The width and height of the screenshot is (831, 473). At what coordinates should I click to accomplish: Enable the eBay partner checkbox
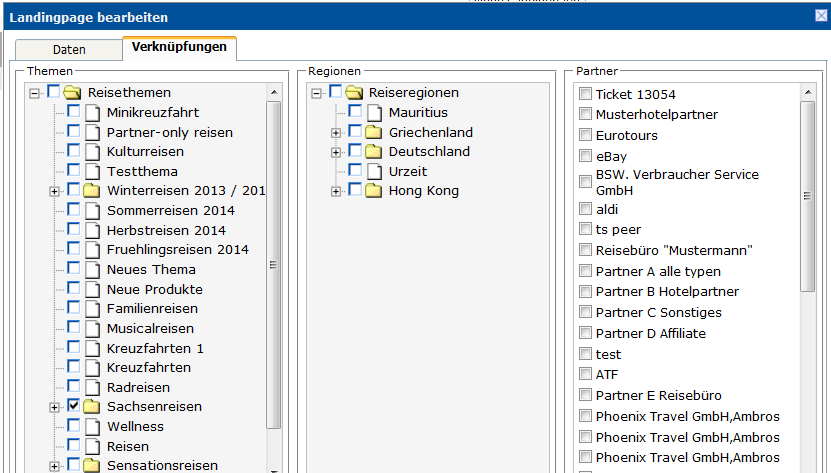[585, 156]
